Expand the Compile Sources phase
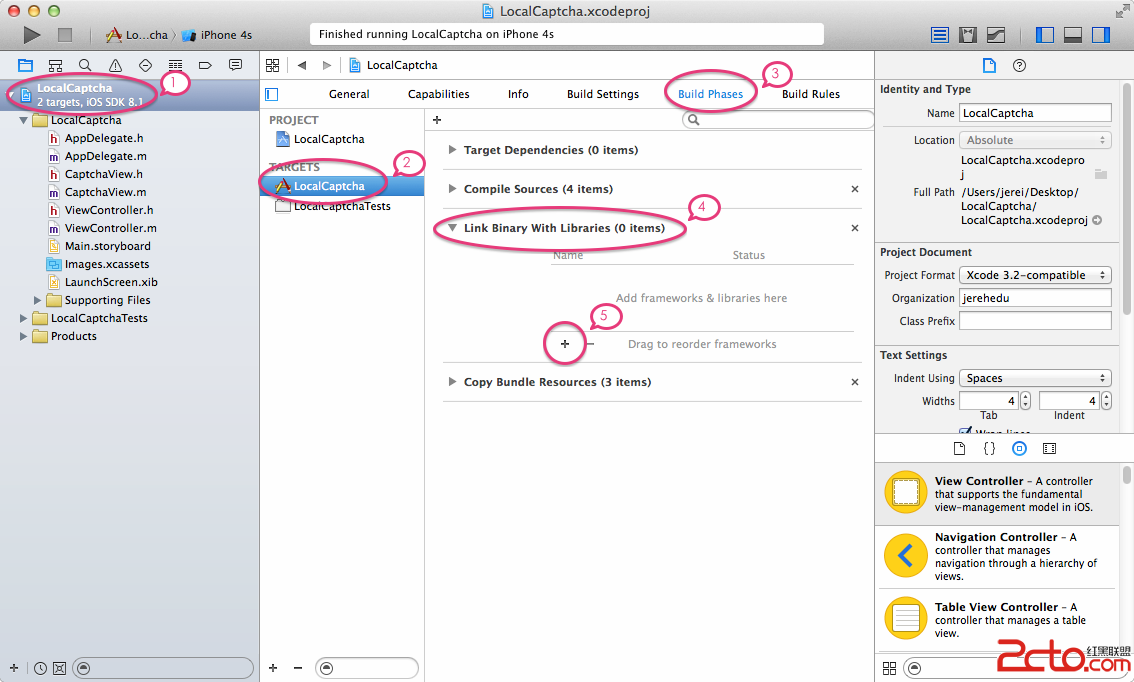This screenshot has height=682, width=1134. 453,189
